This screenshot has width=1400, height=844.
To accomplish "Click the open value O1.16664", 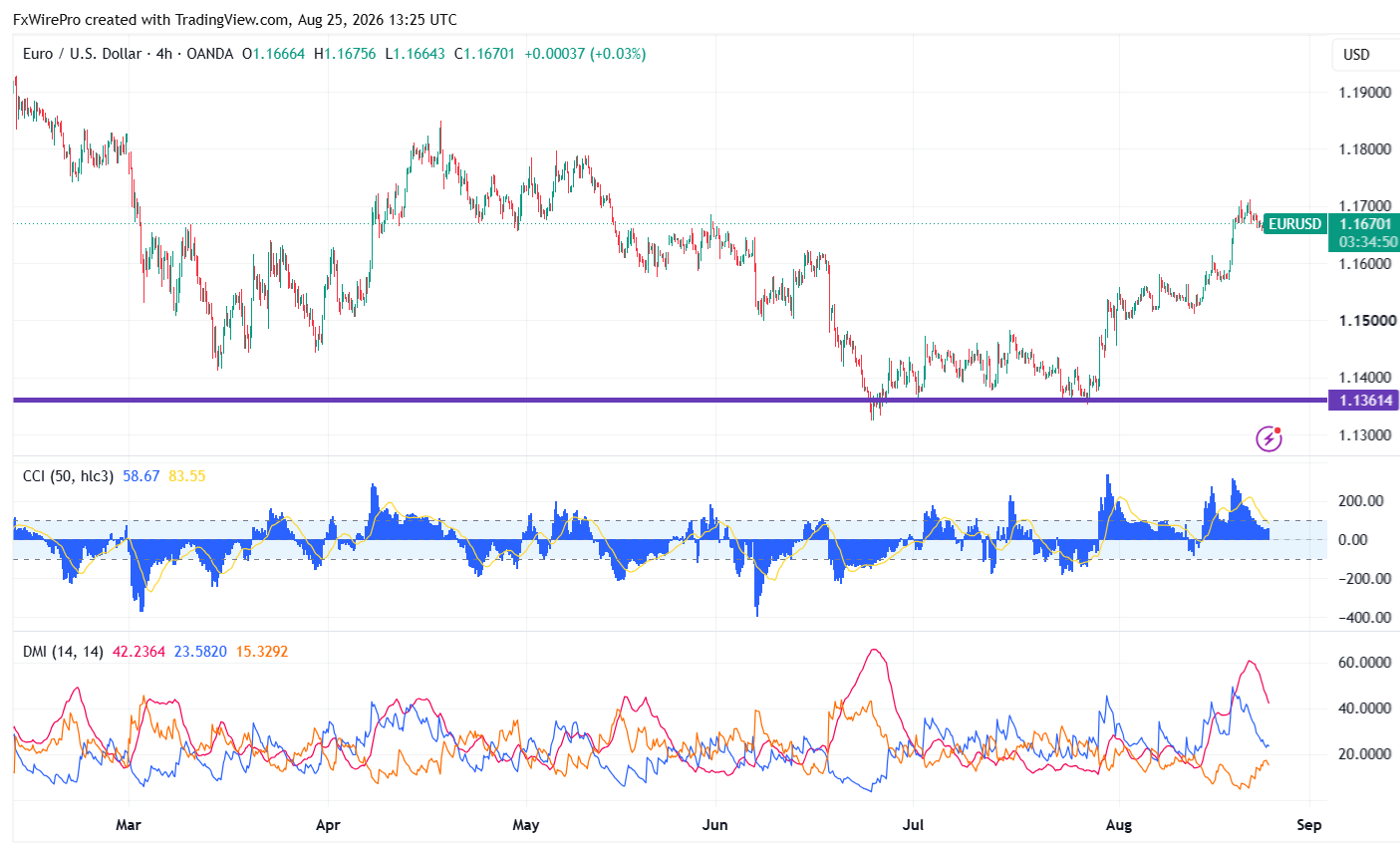I will tap(274, 54).
